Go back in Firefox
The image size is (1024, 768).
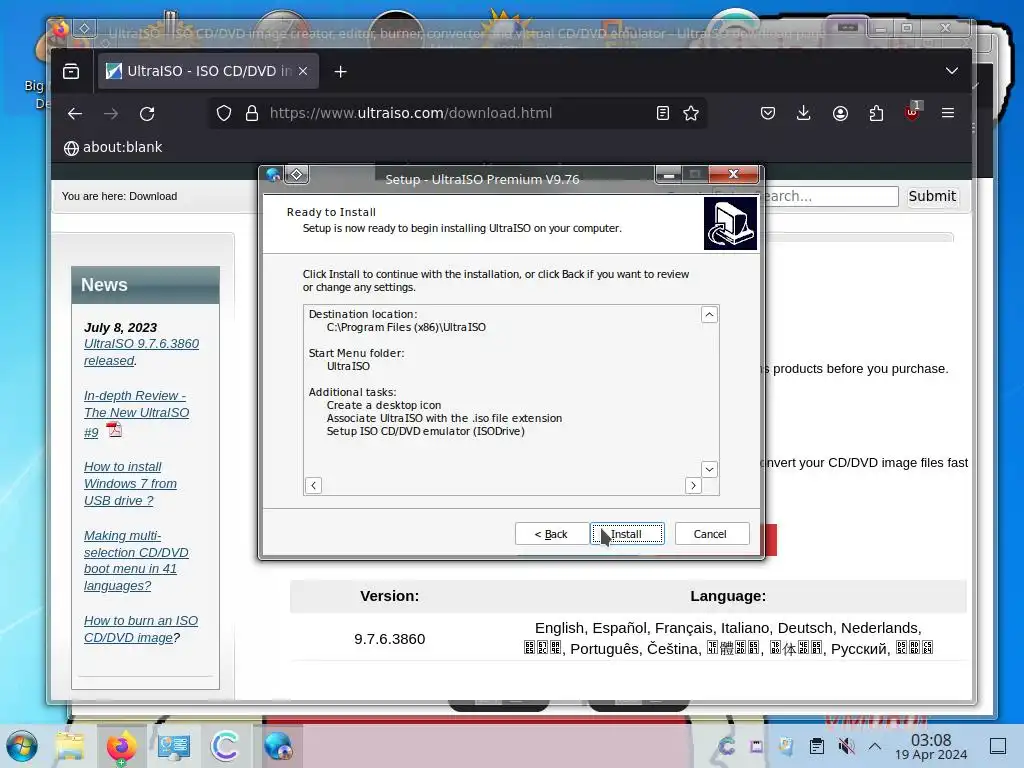click(x=75, y=114)
